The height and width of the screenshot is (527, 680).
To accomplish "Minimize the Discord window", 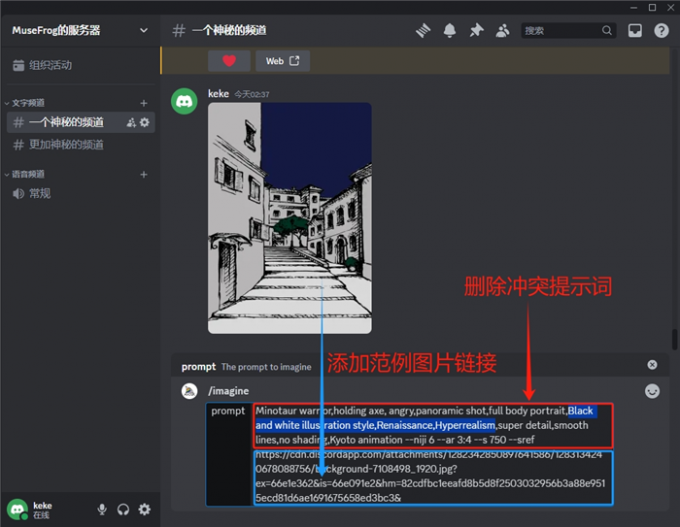I will tap(634, 7).
